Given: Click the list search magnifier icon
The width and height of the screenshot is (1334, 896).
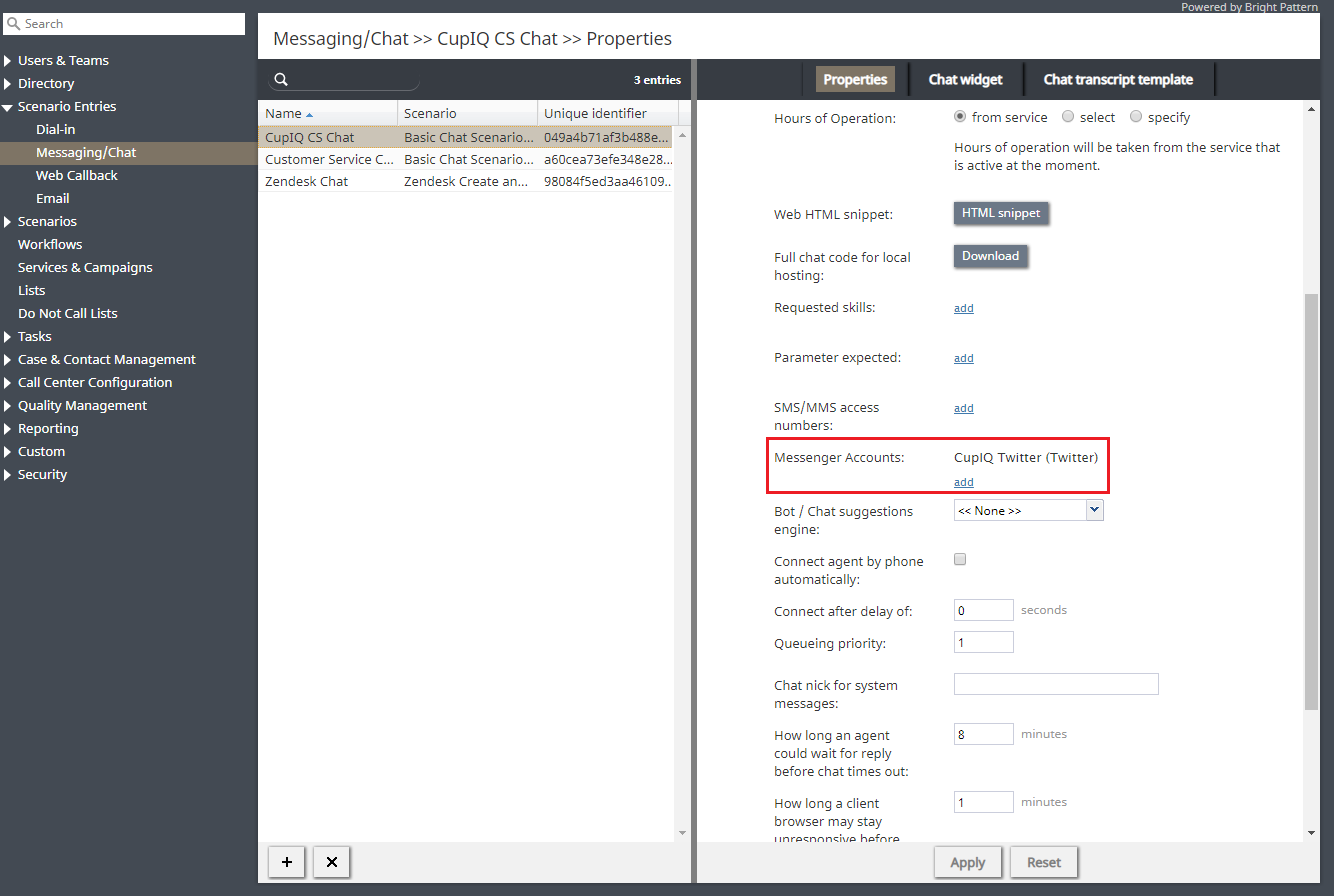Looking at the screenshot, I should pos(281,80).
